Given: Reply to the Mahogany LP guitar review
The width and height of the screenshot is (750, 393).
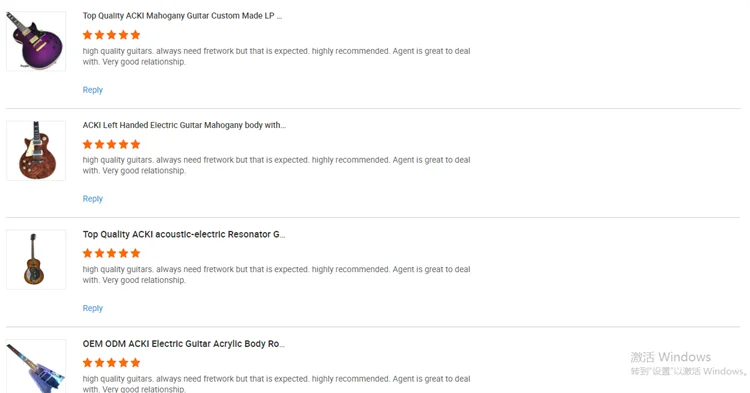Looking at the screenshot, I should [x=93, y=90].
